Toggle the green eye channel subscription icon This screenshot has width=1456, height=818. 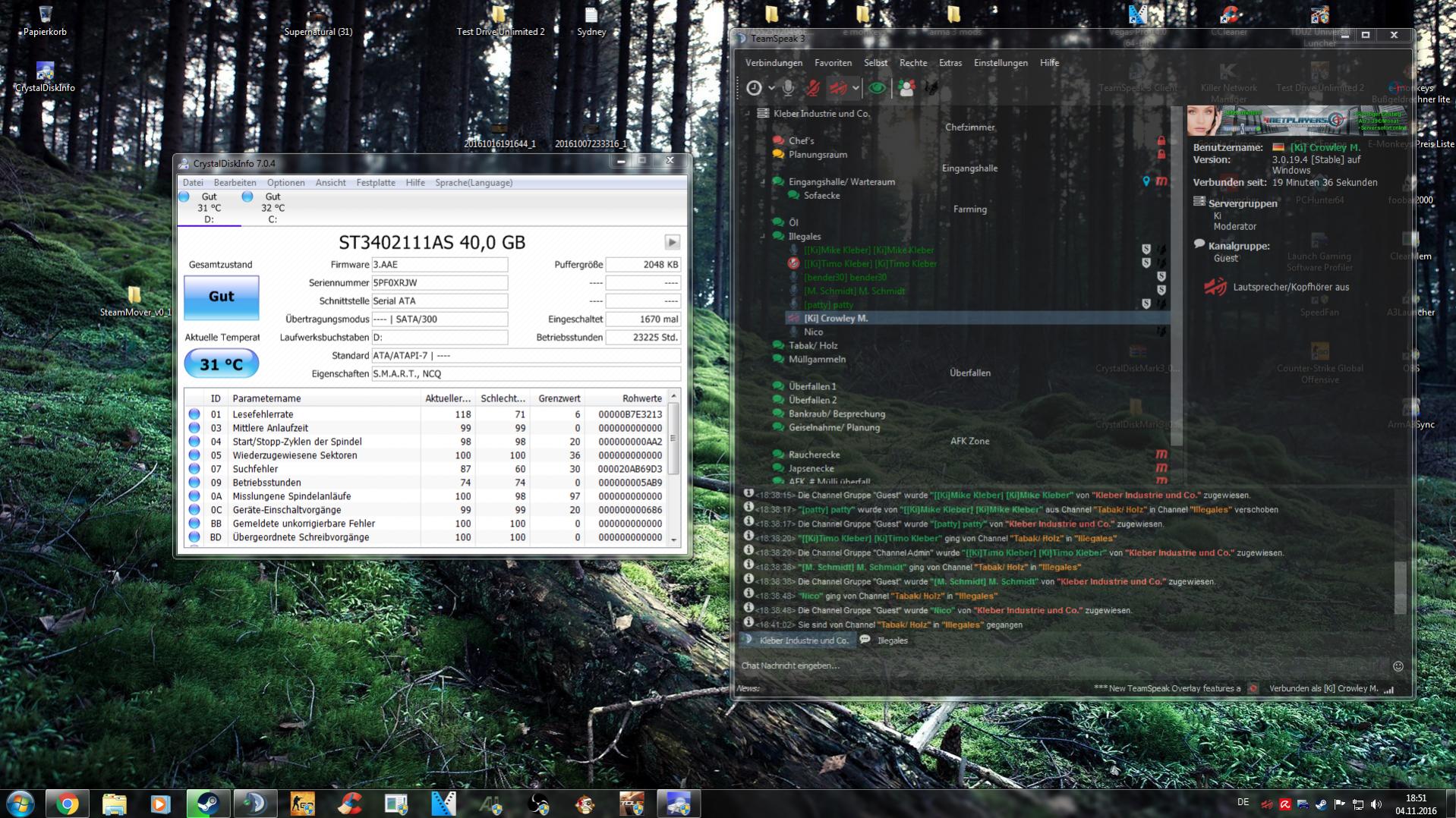coord(877,88)
